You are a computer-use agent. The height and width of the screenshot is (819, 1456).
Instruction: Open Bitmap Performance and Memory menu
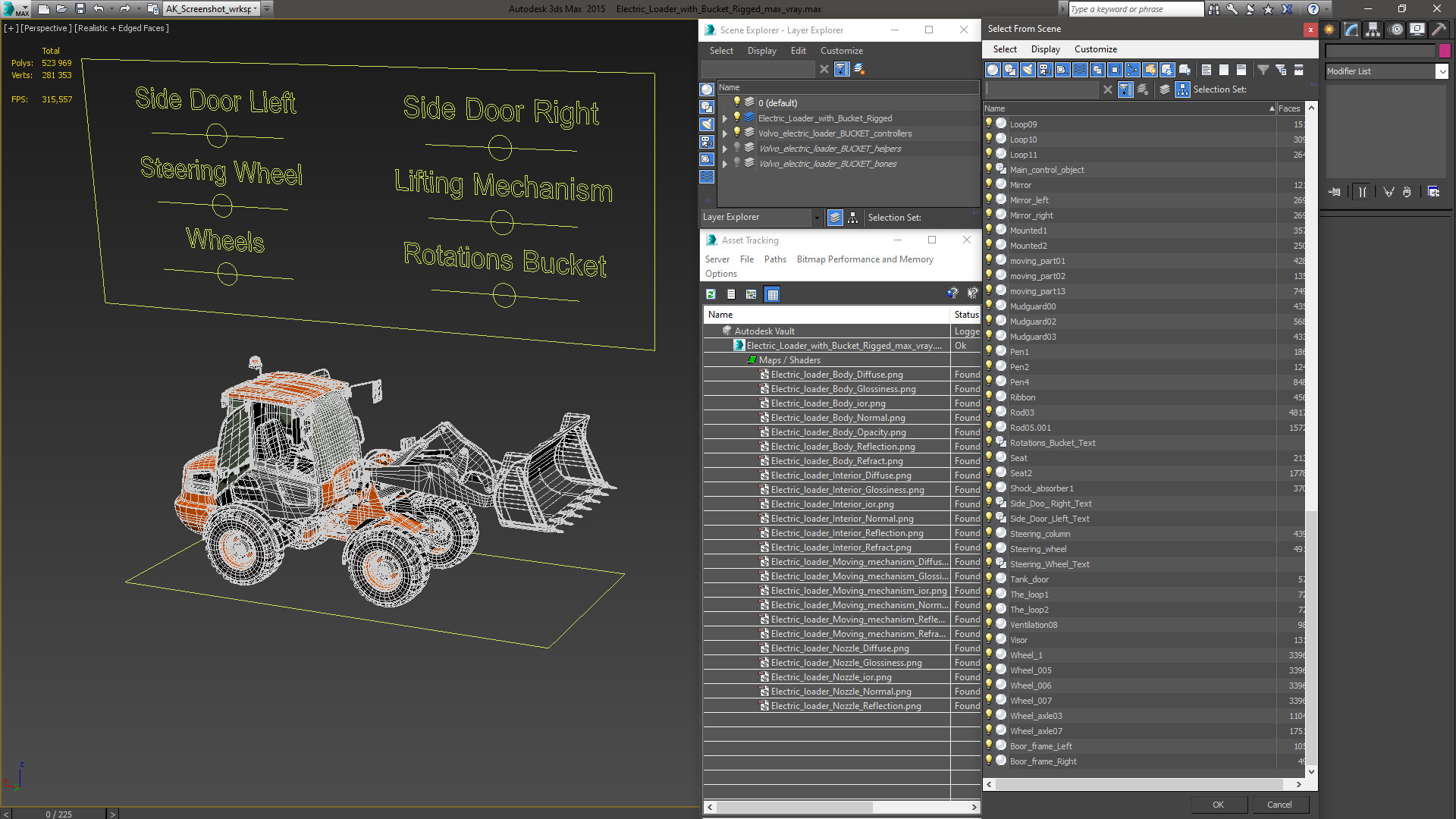864,259
